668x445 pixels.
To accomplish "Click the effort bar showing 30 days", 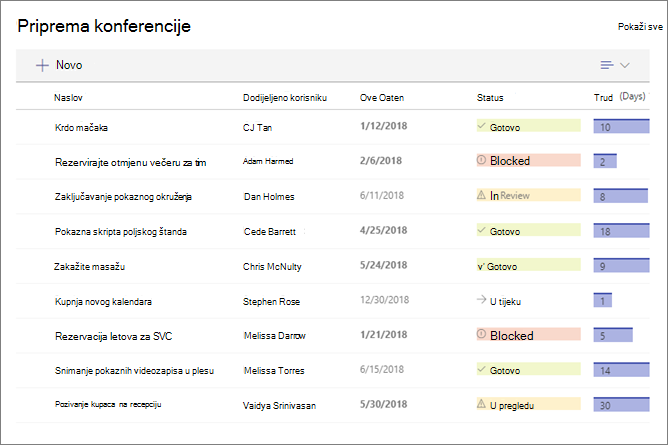I will coord(621,404).
